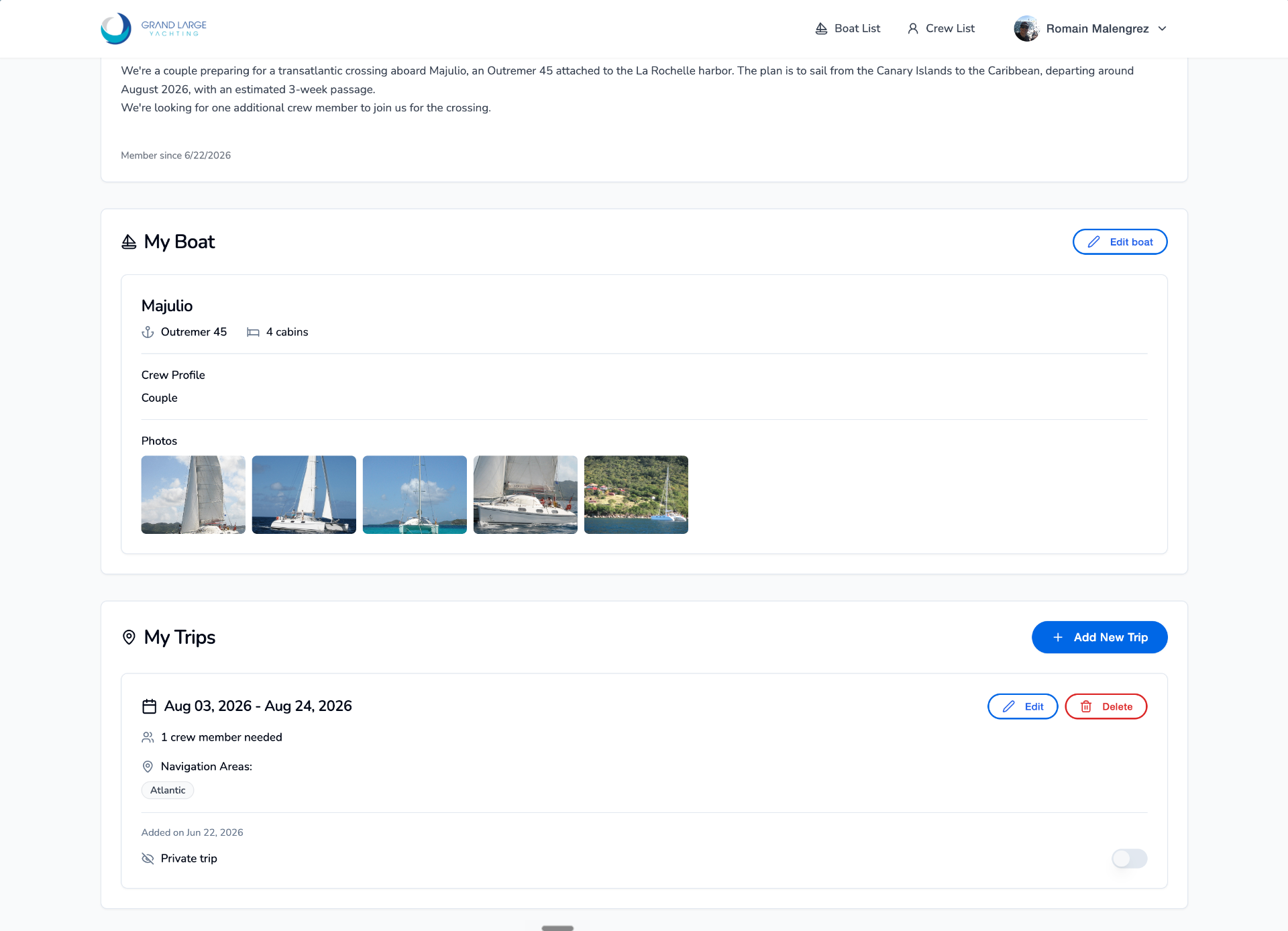Open the Grand Large Yachting logo
This screenshot has height=931, width=1288.
[154, 28]
